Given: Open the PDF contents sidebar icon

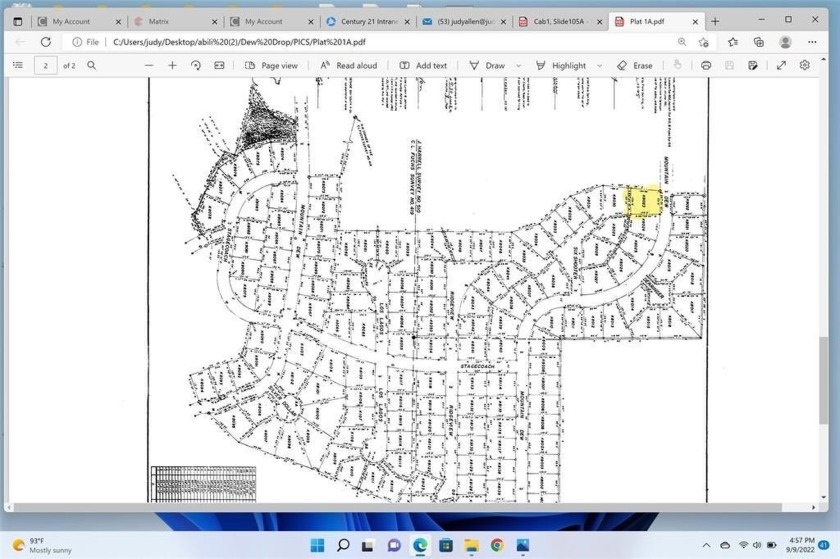Looking at the screenshot, I should pyautogui.click(x=17, y=65).
